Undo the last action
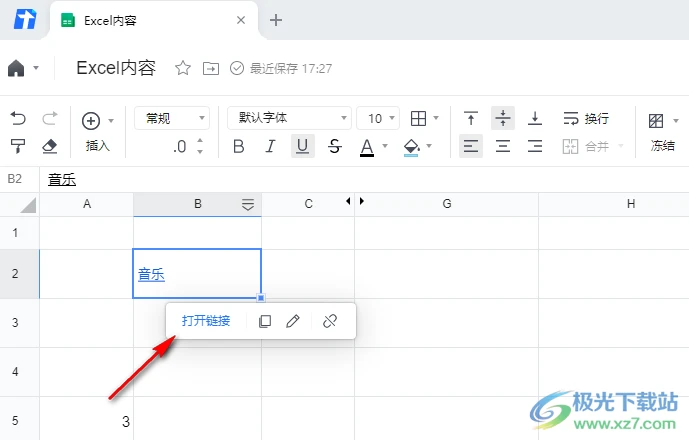 click(18, 119)
